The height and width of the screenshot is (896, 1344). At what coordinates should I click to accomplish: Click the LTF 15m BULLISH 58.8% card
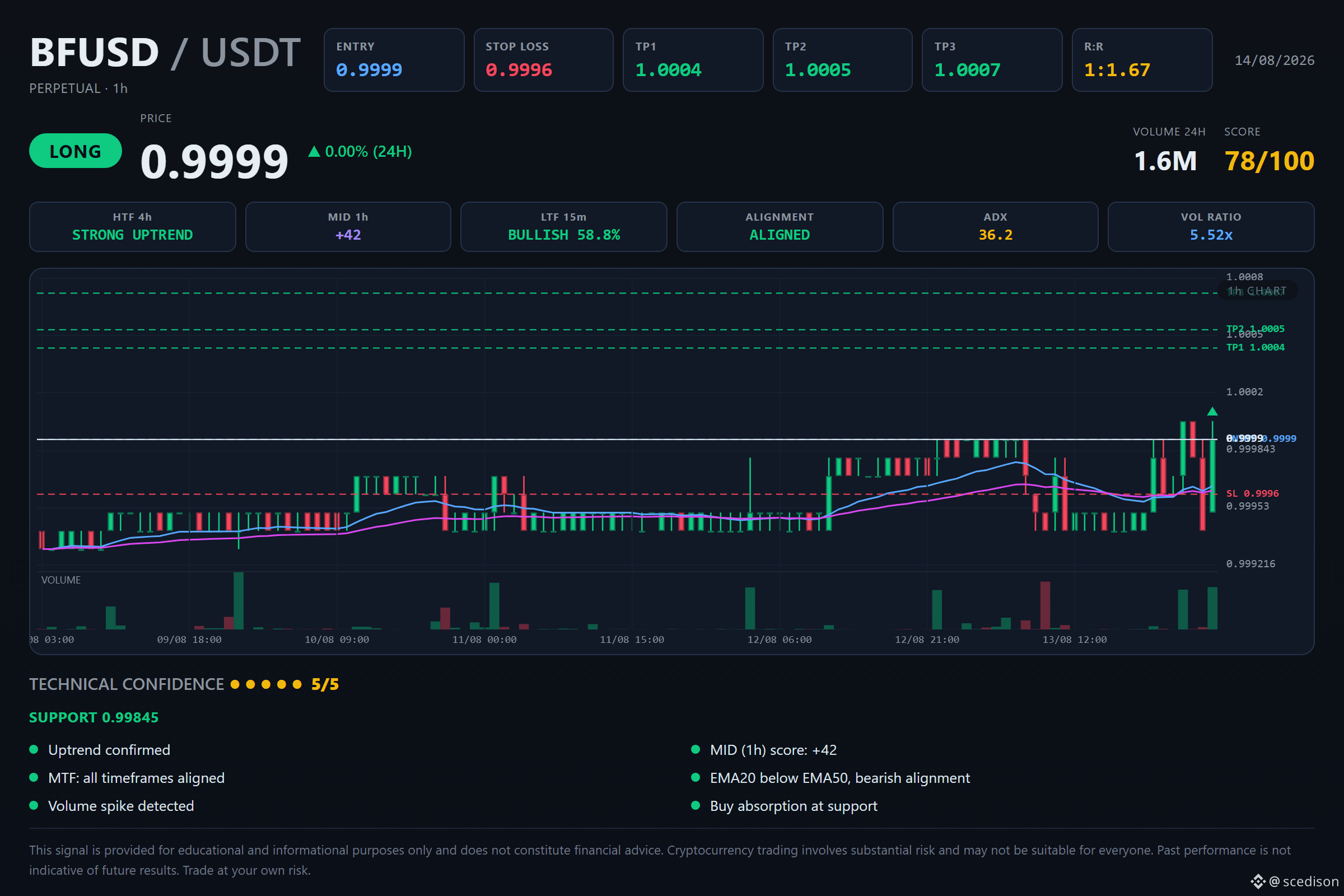tap(563, 227)
